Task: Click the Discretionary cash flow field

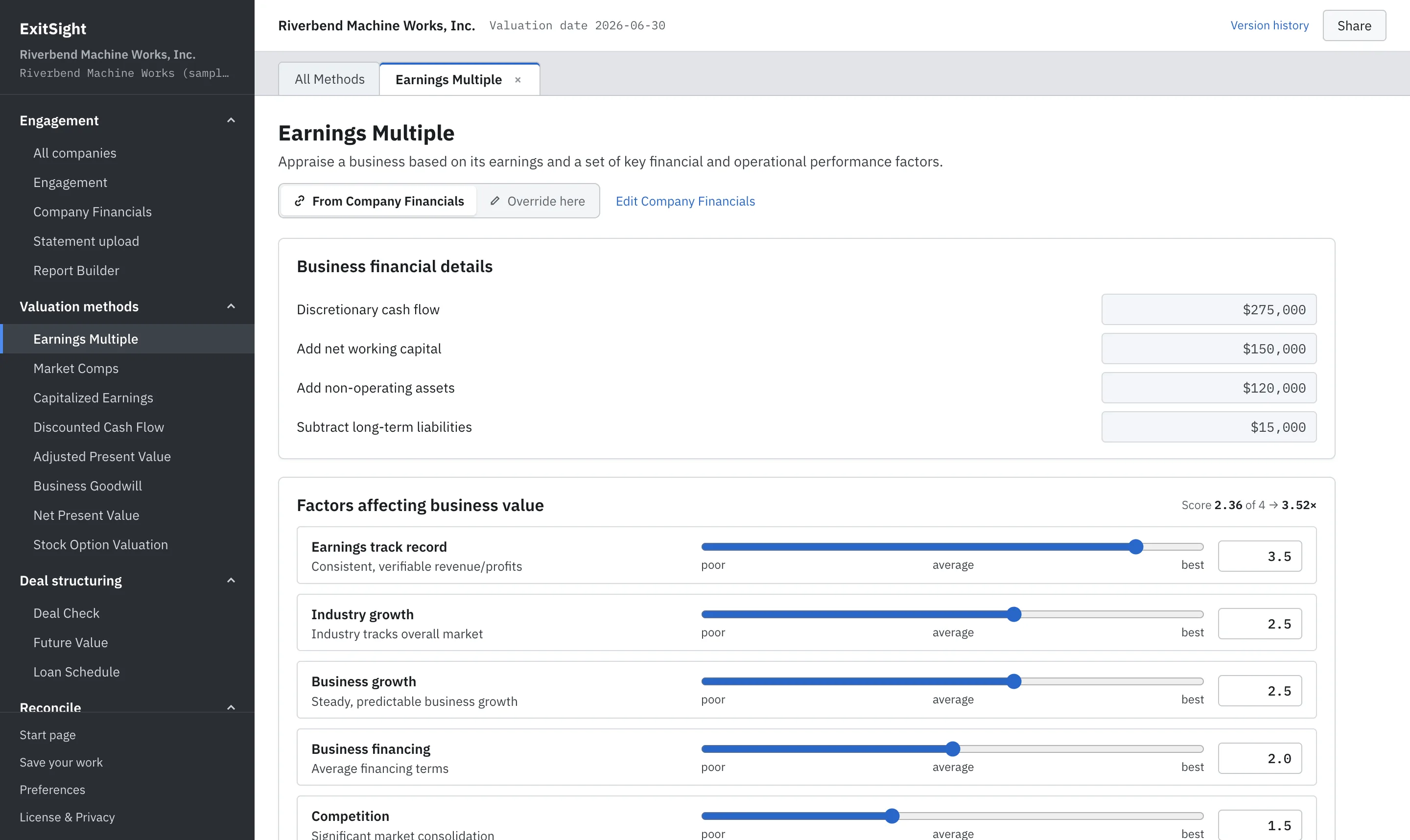Action: click(1208, 310)
